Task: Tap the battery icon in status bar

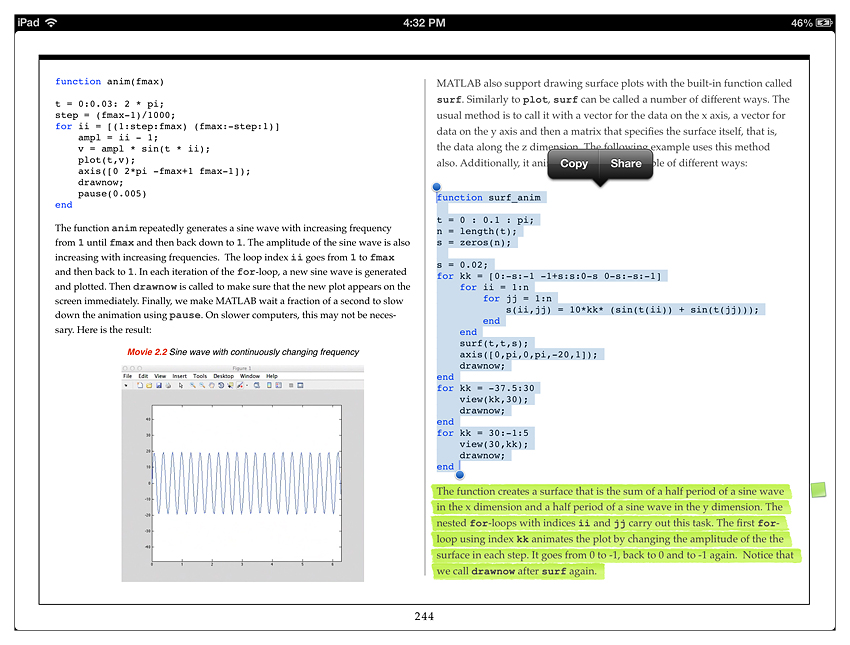Action: coord(824,23)
